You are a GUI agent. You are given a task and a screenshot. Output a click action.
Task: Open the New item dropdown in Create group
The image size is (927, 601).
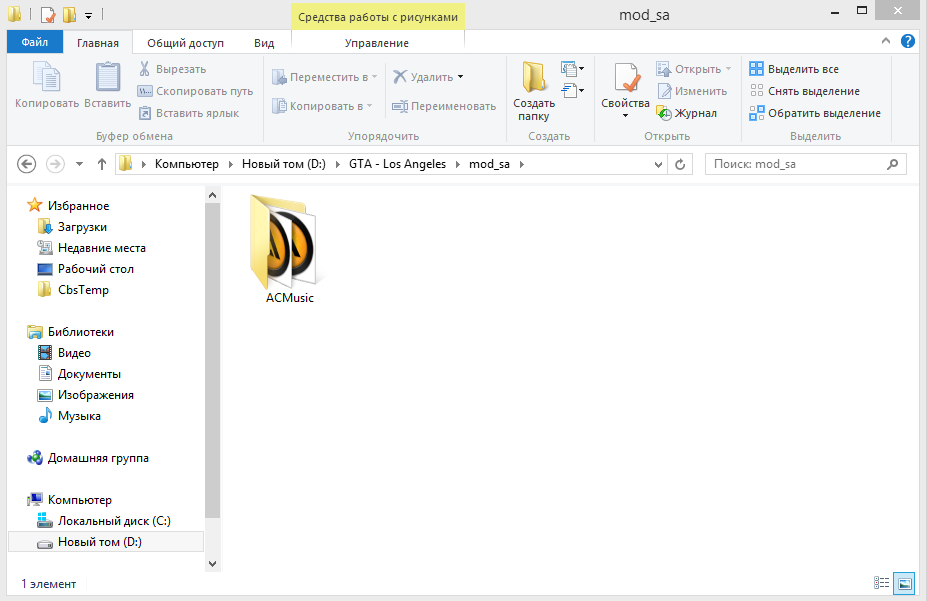tap(572, 69)
